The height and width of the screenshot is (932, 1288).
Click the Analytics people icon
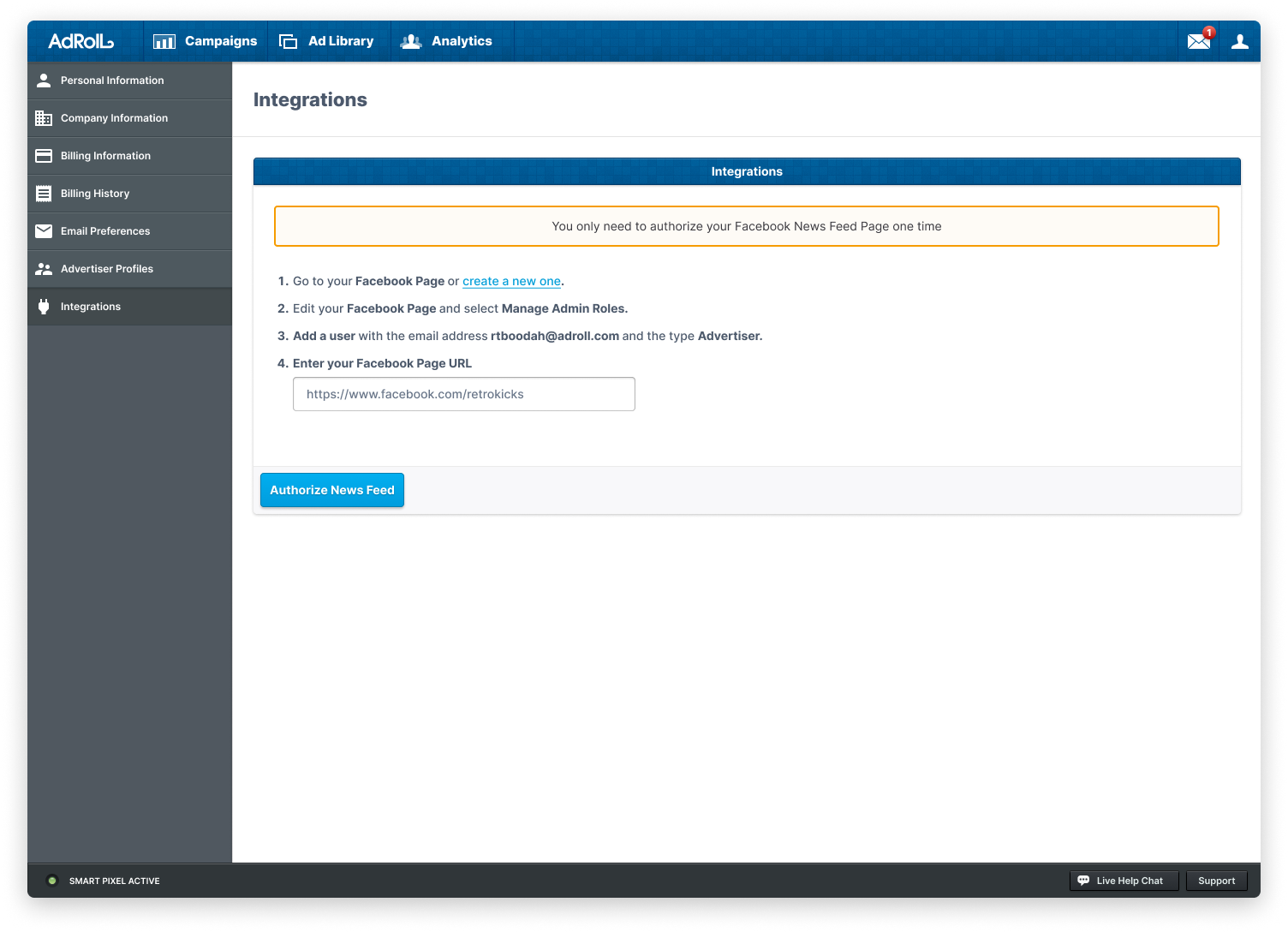411,41
